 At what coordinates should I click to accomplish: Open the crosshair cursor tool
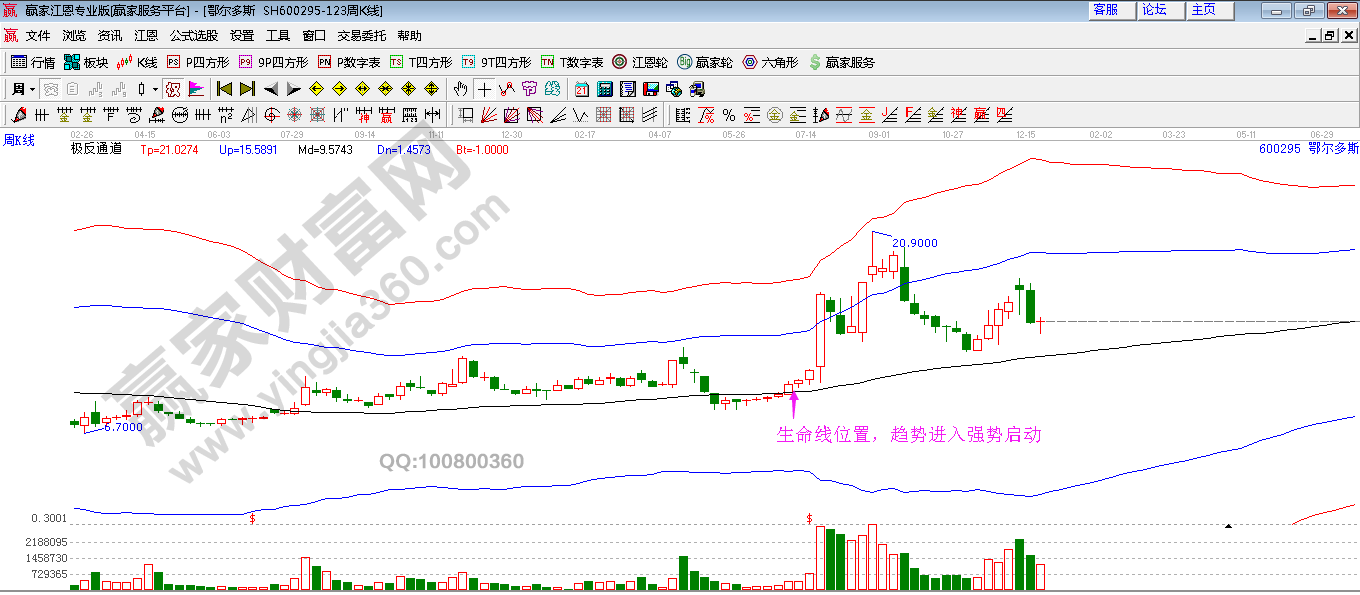pos(483,88)
